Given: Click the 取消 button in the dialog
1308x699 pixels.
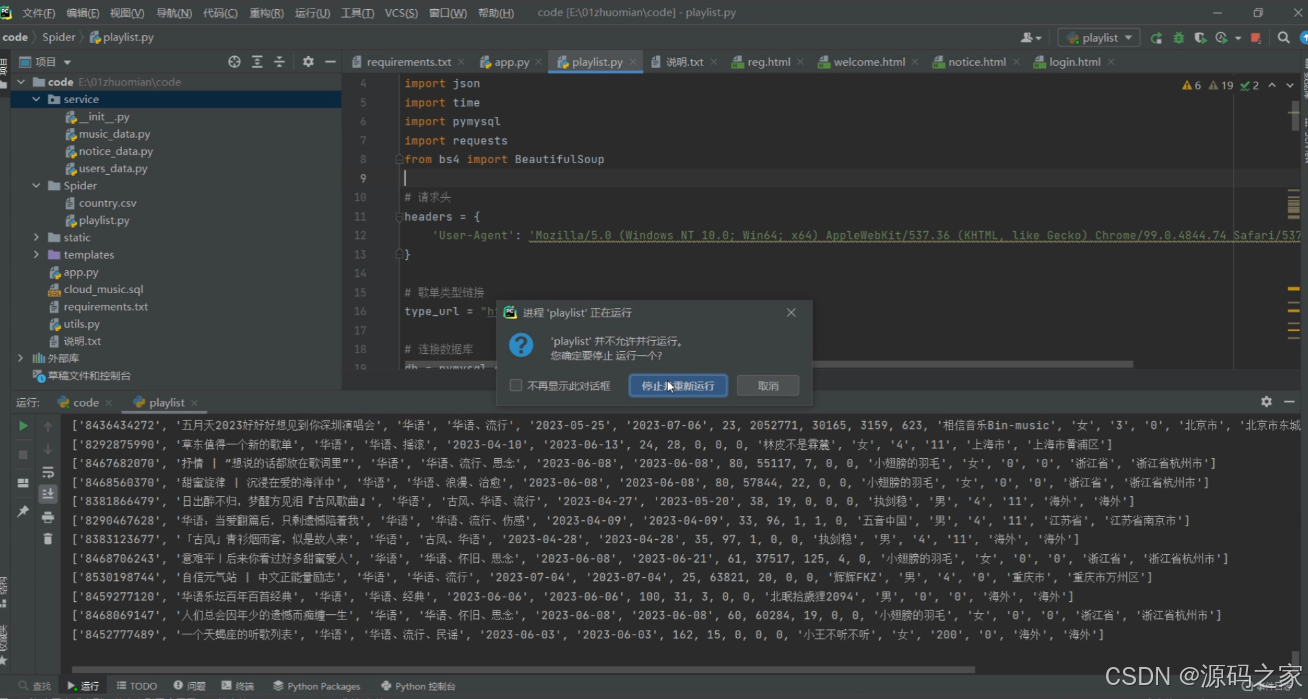Looking at the screenshot, I should (x=768, y=386).
